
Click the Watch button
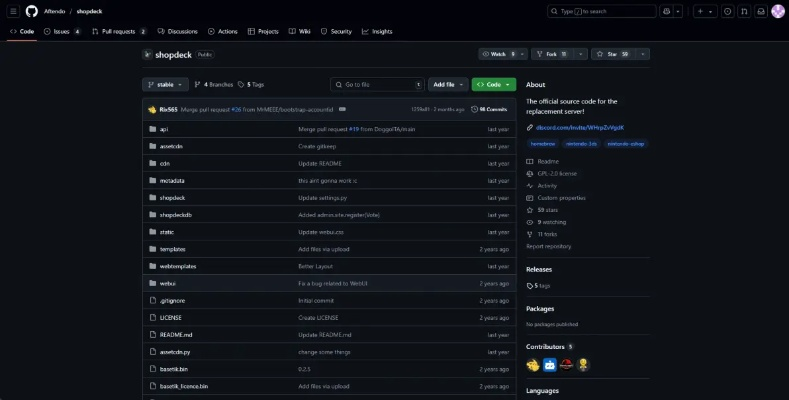coord(498,54)
